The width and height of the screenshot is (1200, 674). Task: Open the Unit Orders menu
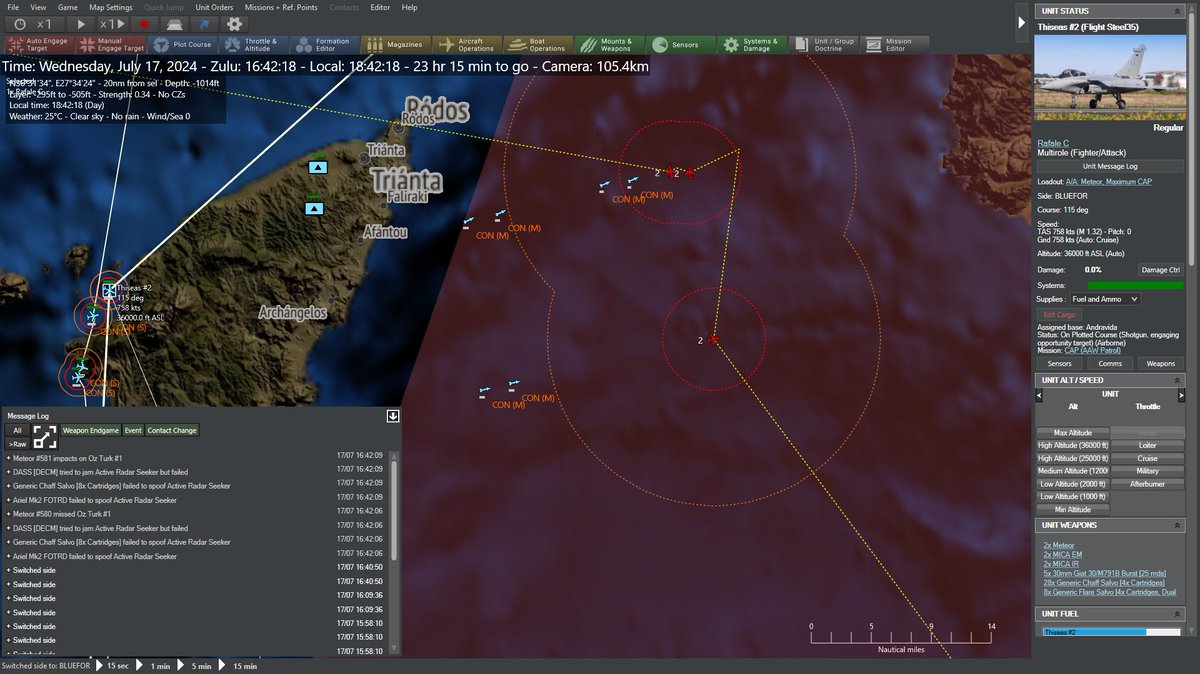214,7
